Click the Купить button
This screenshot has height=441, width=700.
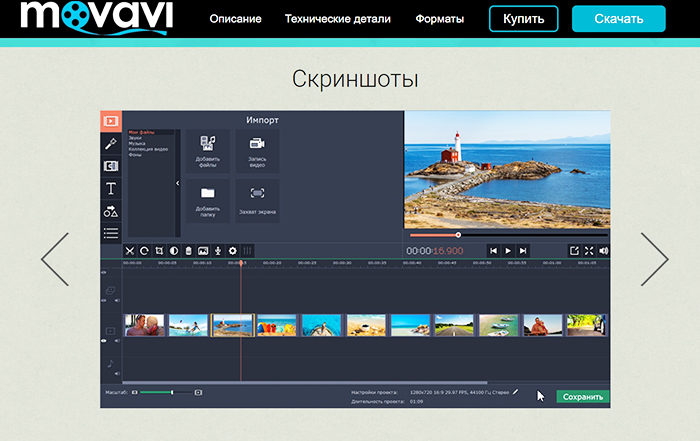[524, 19]
